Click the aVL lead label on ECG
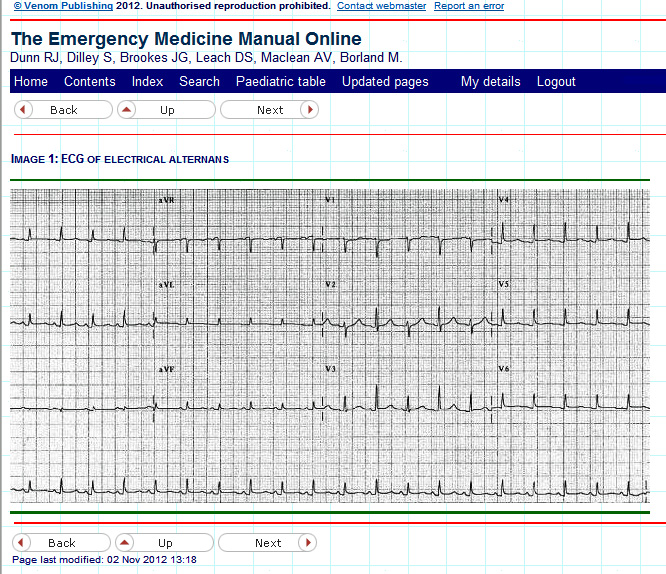 pos(166,285)
